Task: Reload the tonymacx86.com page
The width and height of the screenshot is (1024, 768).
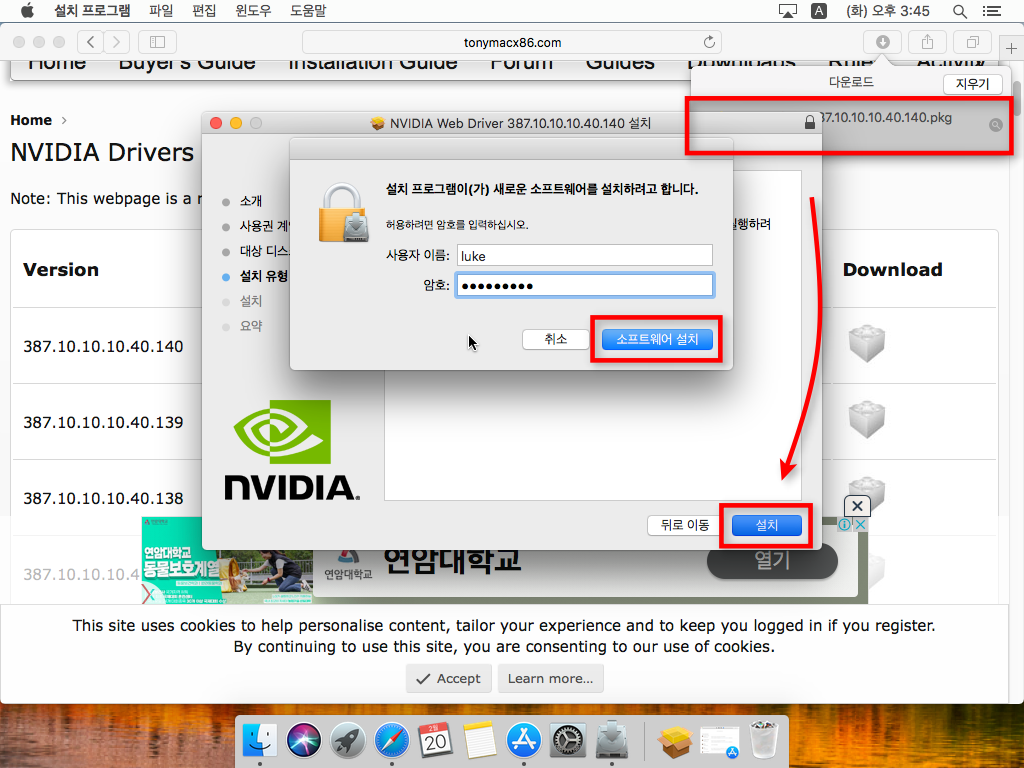Action: point(709,42)
